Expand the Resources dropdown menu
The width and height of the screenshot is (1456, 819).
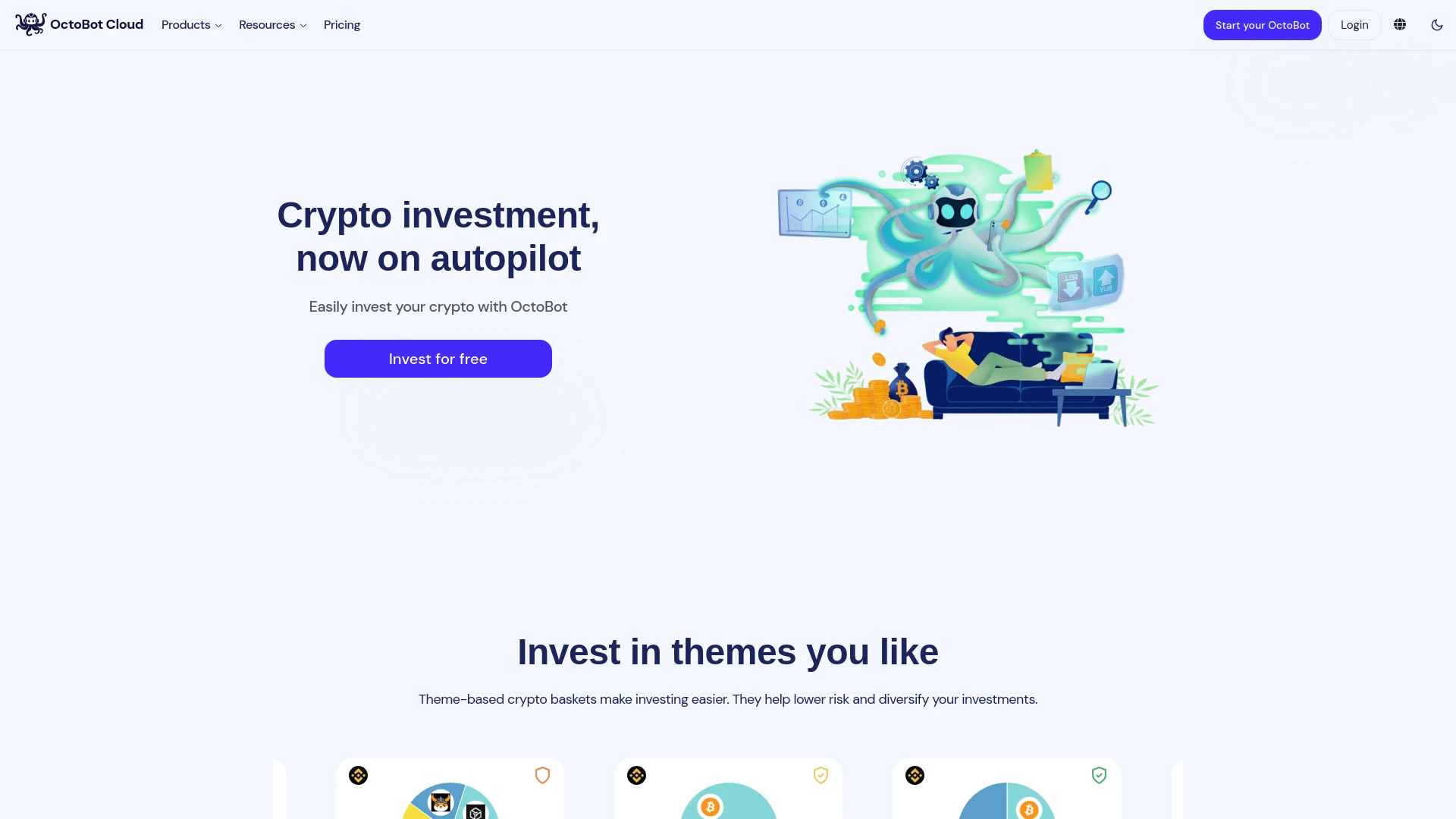pyautogui.click(x=273, y=25)
